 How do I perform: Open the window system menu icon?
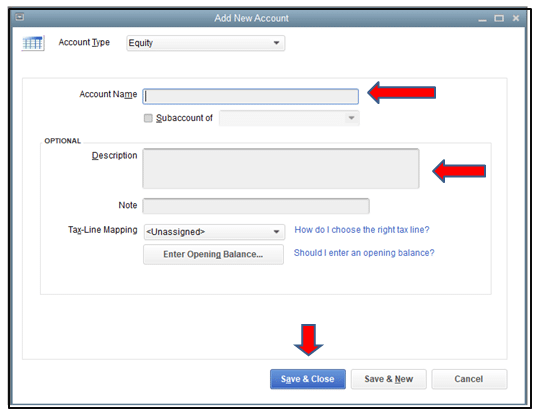pyautogui.click(x=20, y=17)
